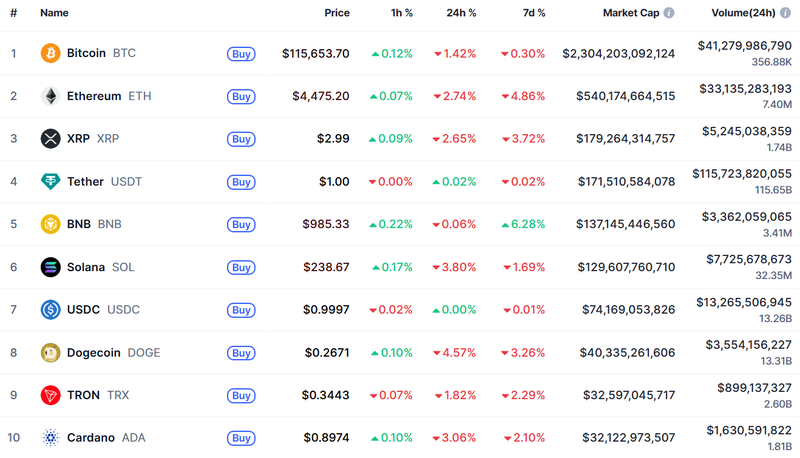Screen dimensions: 800x458
Task: Open the USDC coin name link
Action: pyautogui.click(x=83, y=310)
